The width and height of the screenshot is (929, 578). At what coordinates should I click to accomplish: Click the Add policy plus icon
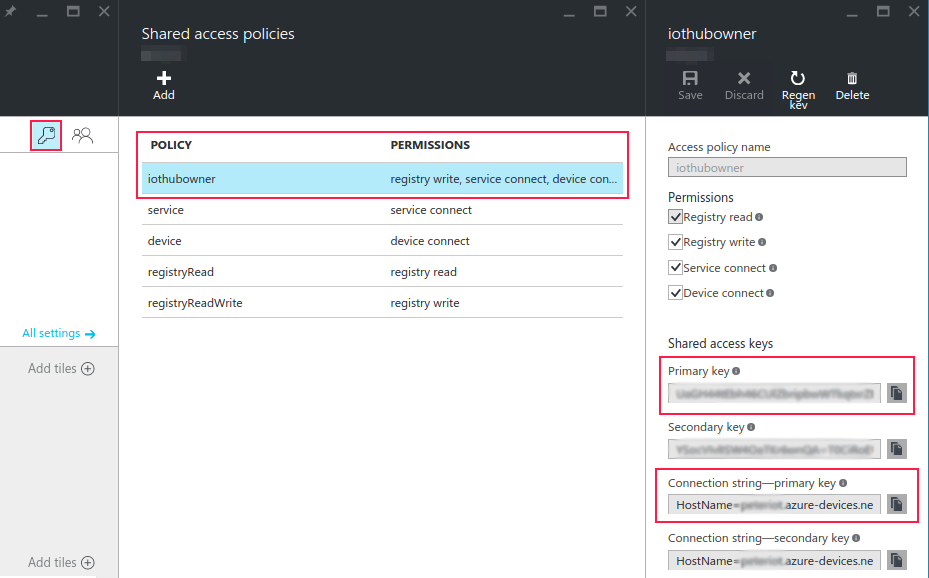point(164,78)
